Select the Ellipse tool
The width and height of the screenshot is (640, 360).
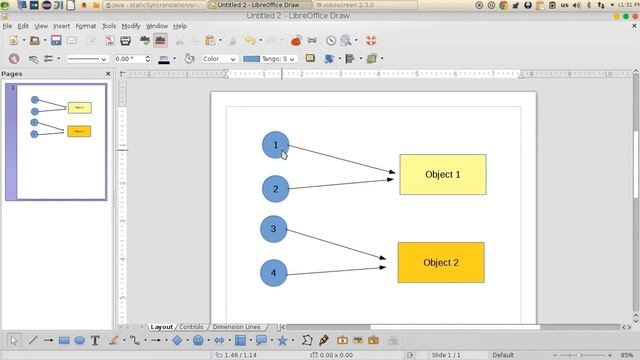[80, 340]
